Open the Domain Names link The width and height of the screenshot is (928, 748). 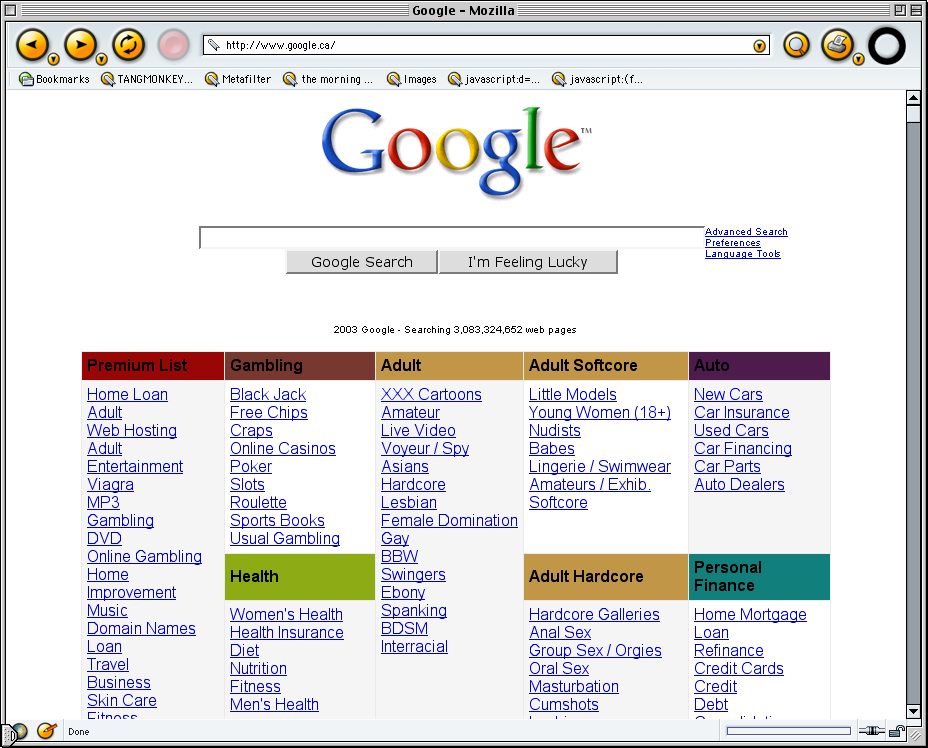coord(141,628)
